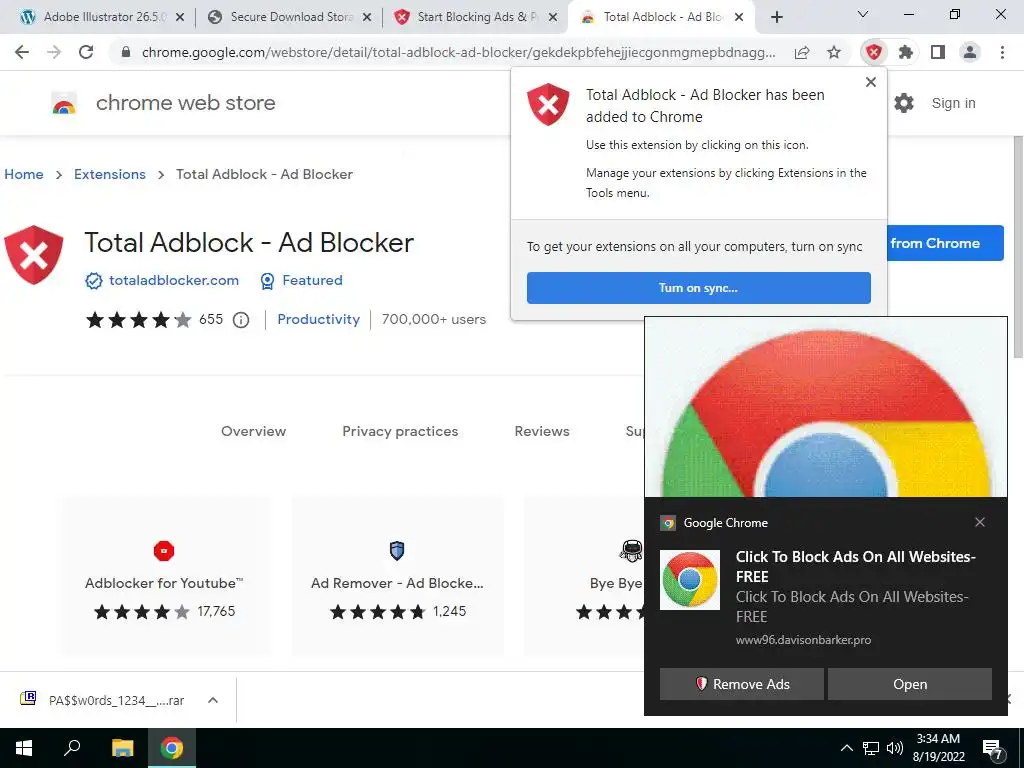1024x768 pixels.
Task: Open Windows taskbar search
Action: pos(72,748)
